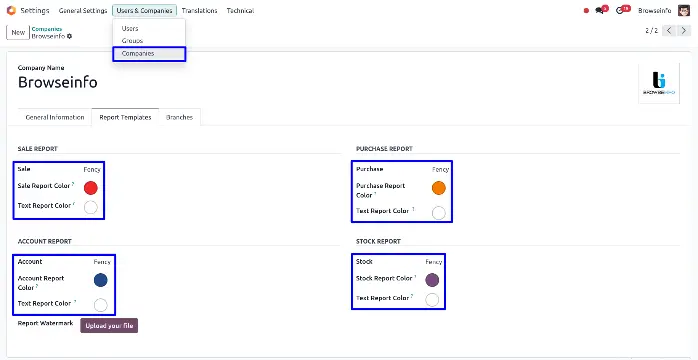This screenshot has height=360, width=698.
Task: Open the Stock template Fancy dropdown
Action: point(434,262)
